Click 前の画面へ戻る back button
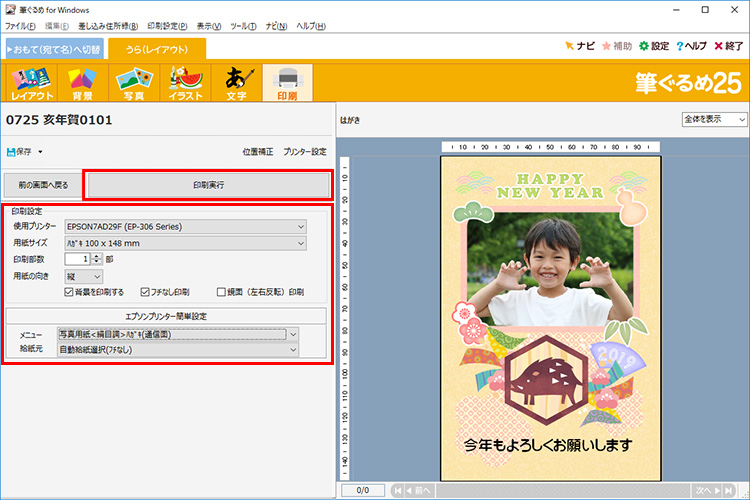Image resolution: width=750 pixels, height=500 pixels. tap(43, 185)
